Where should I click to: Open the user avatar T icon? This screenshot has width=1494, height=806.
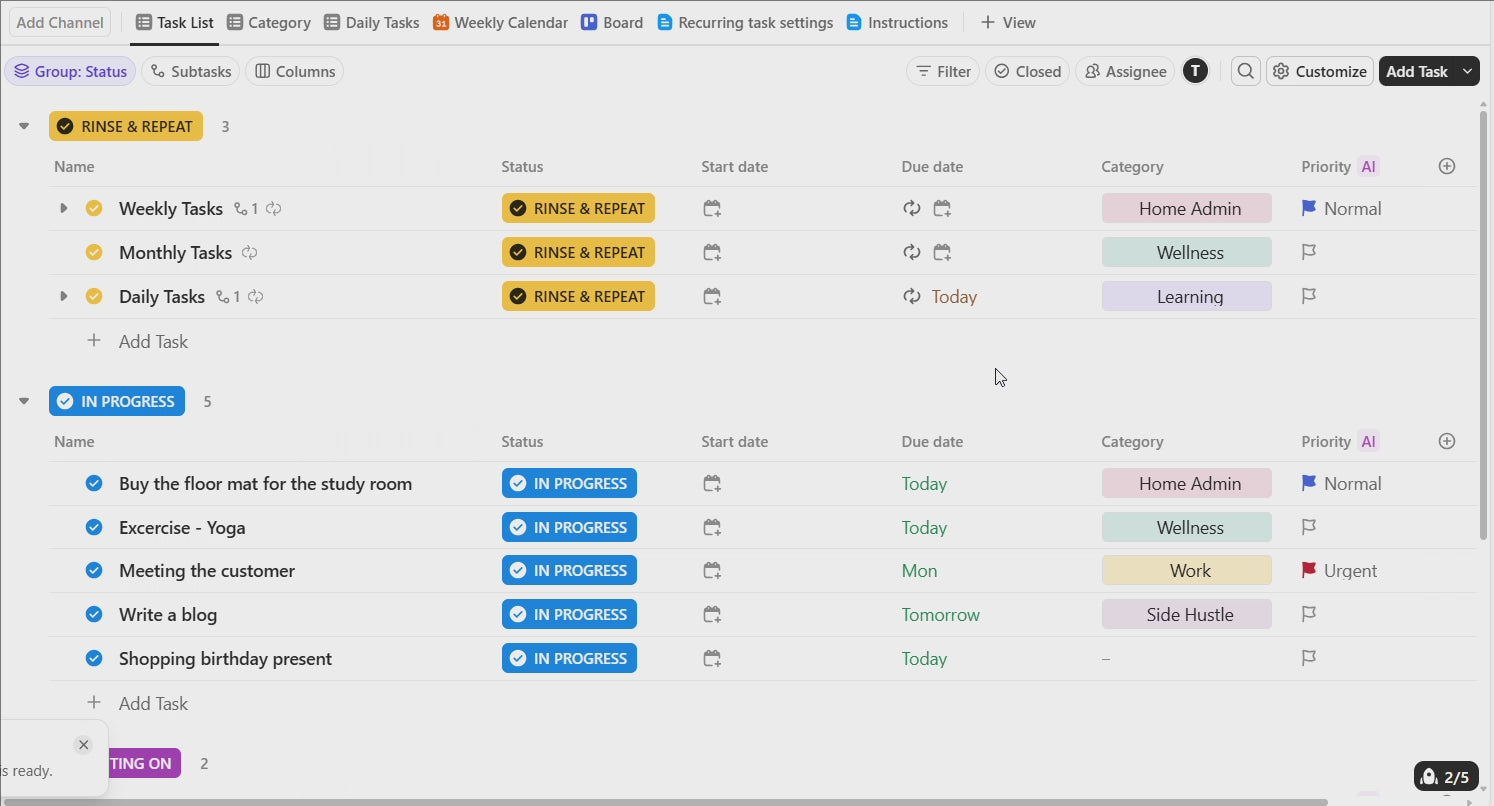[x=1195, y=71]
